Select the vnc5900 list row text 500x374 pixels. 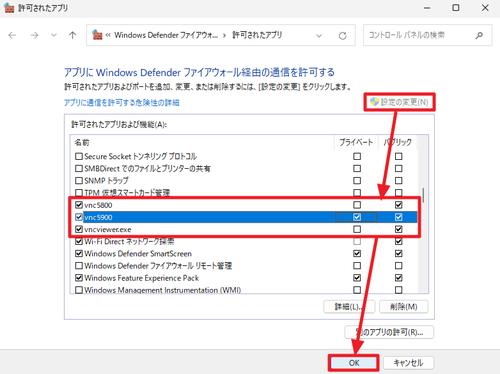tap(98, 217)
